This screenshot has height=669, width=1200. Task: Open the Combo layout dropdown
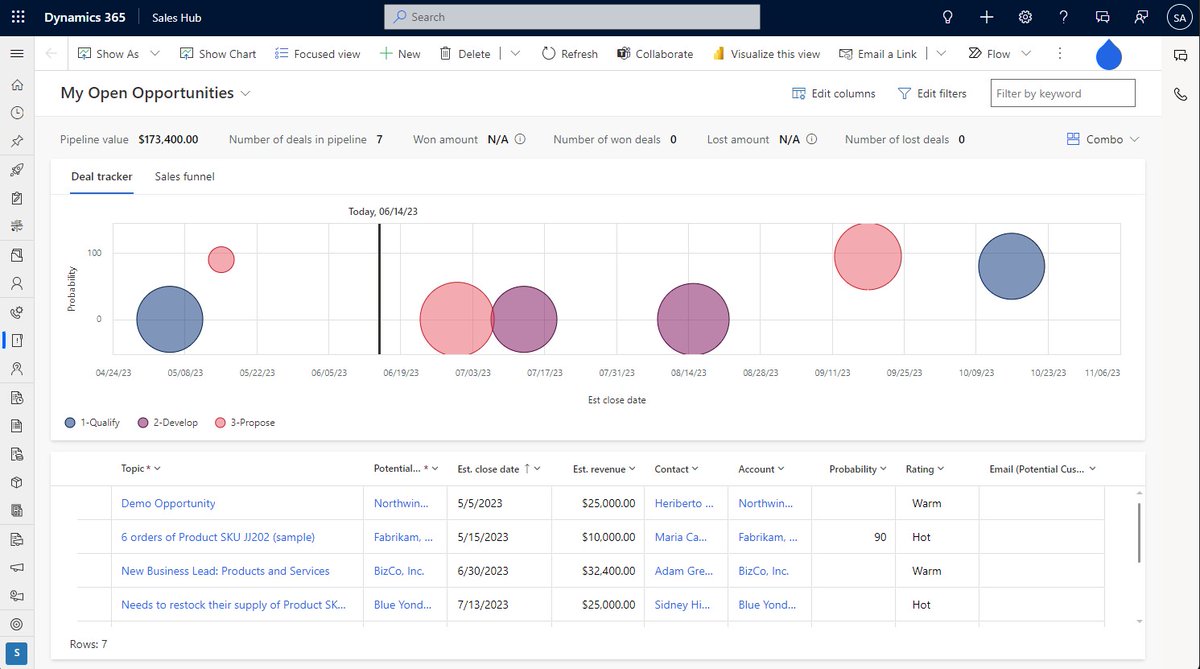point(1103,140)
